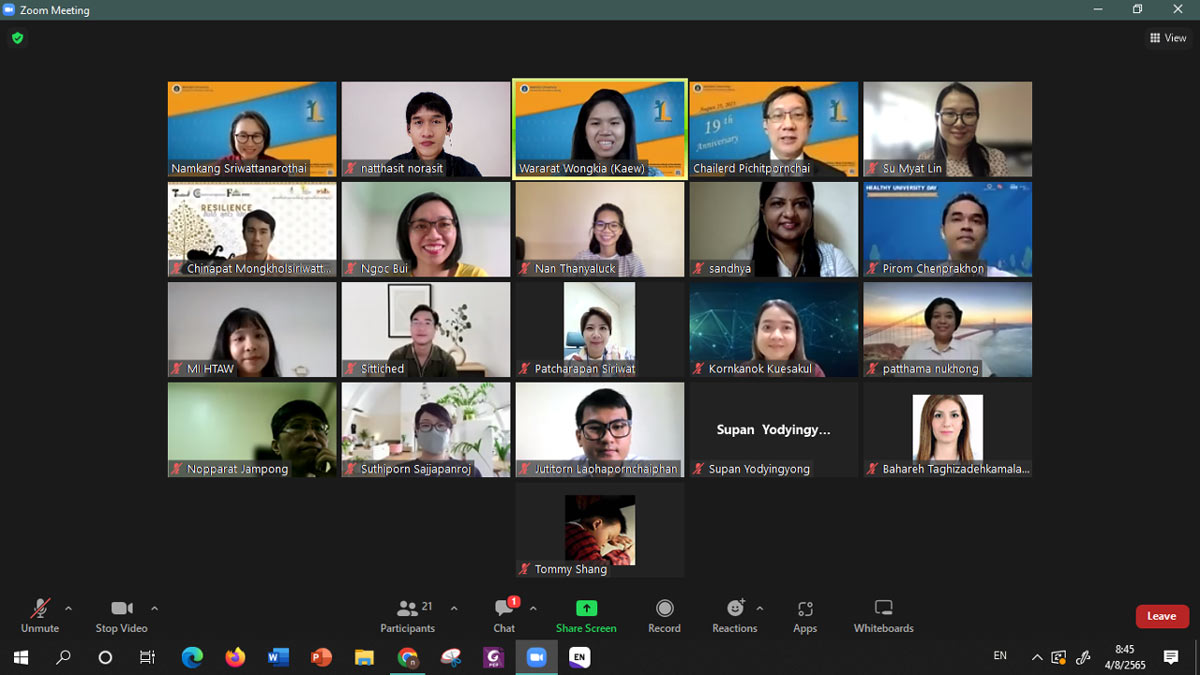Open the Reactions menu

pos(735,615)
